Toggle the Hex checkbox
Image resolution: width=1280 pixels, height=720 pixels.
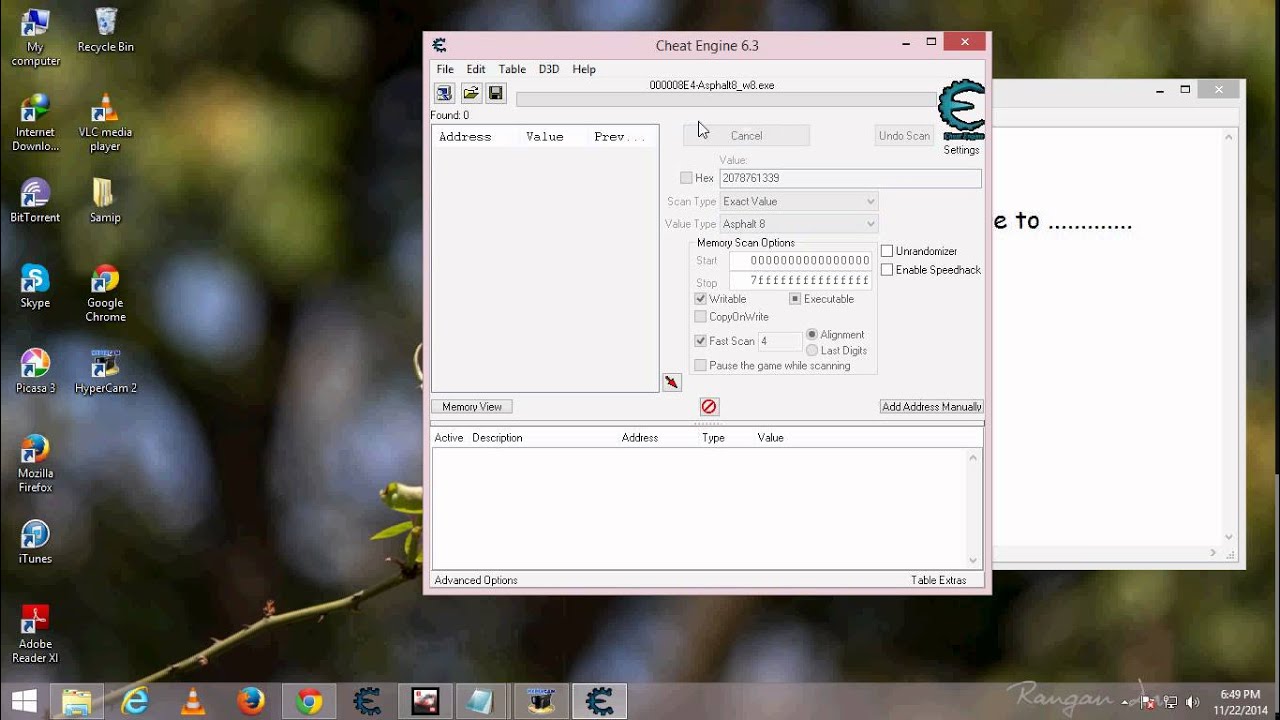click(686, 178)
